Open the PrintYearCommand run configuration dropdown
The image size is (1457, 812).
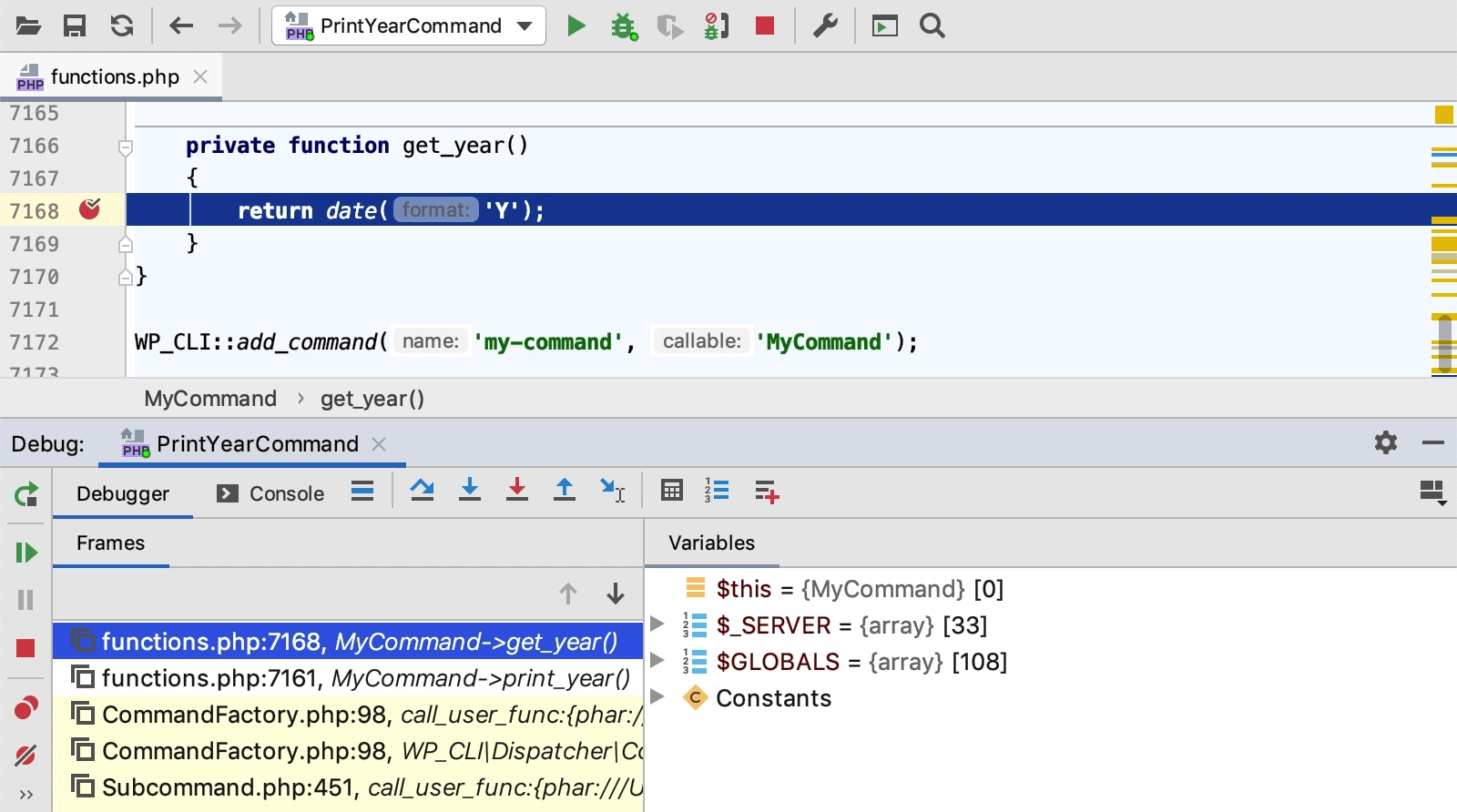point(409,25)
